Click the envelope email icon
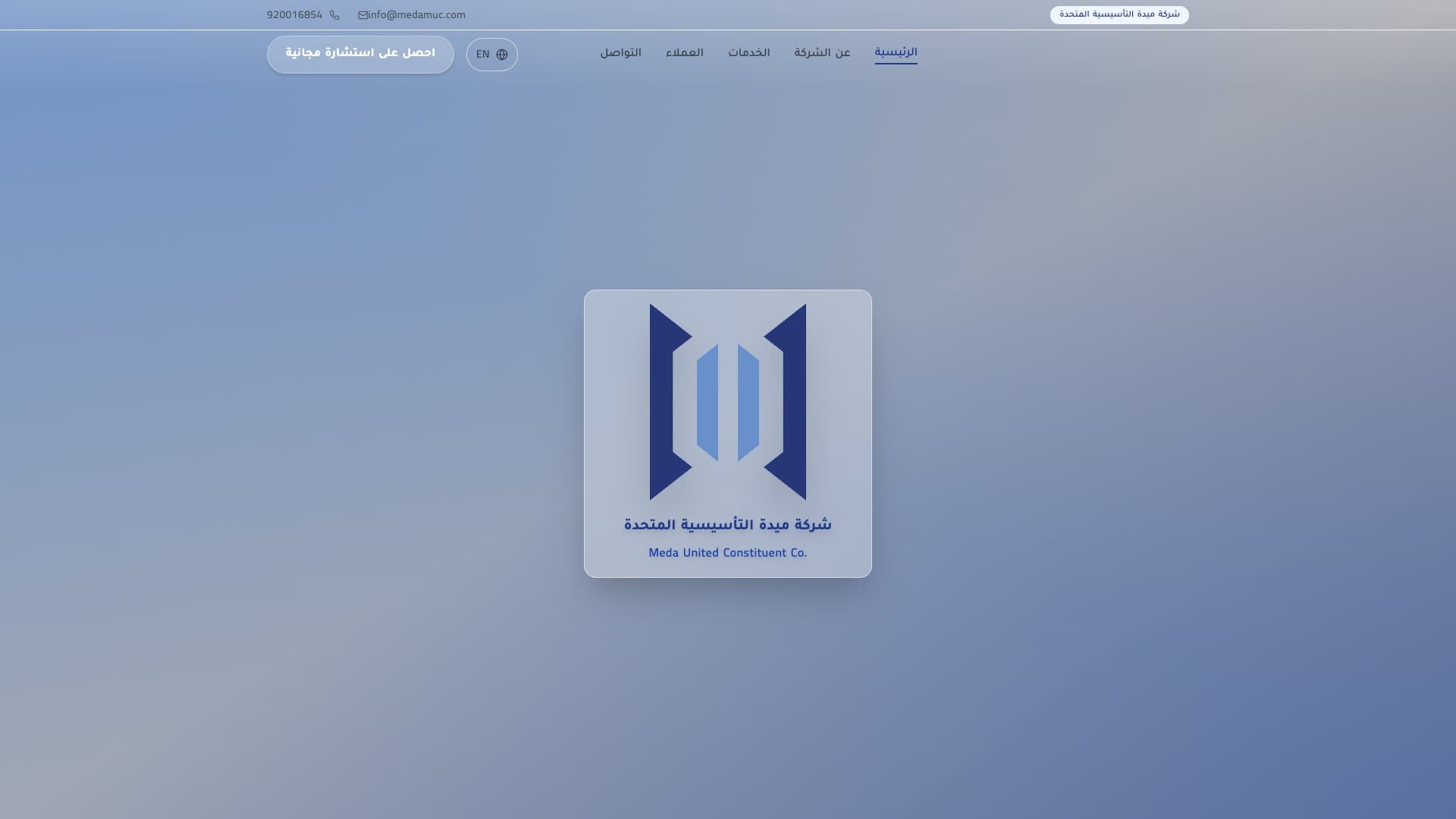The width and height of the screenshot is (1456, 819). click(363, 15)
